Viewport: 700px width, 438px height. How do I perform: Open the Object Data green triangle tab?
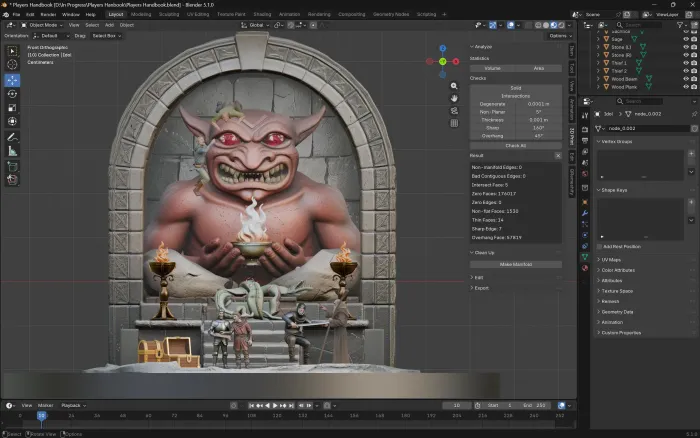pos(585,257)
